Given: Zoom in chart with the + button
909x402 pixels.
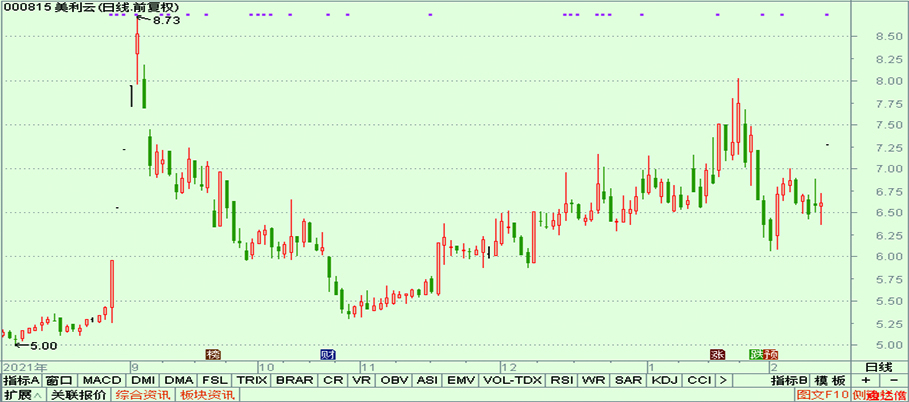Looking at the screenshot, I should point(866,381).
